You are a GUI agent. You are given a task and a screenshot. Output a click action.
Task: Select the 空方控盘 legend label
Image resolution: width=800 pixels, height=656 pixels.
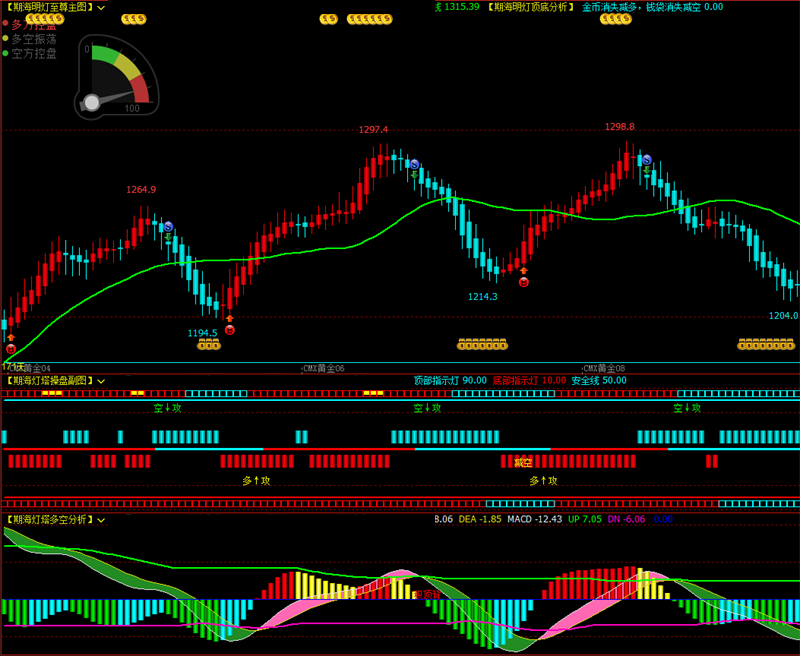click(x=34, y=54)
